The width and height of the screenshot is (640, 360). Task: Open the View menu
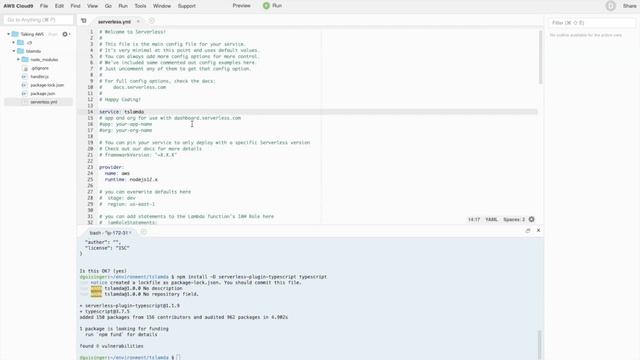pos(93,6)
